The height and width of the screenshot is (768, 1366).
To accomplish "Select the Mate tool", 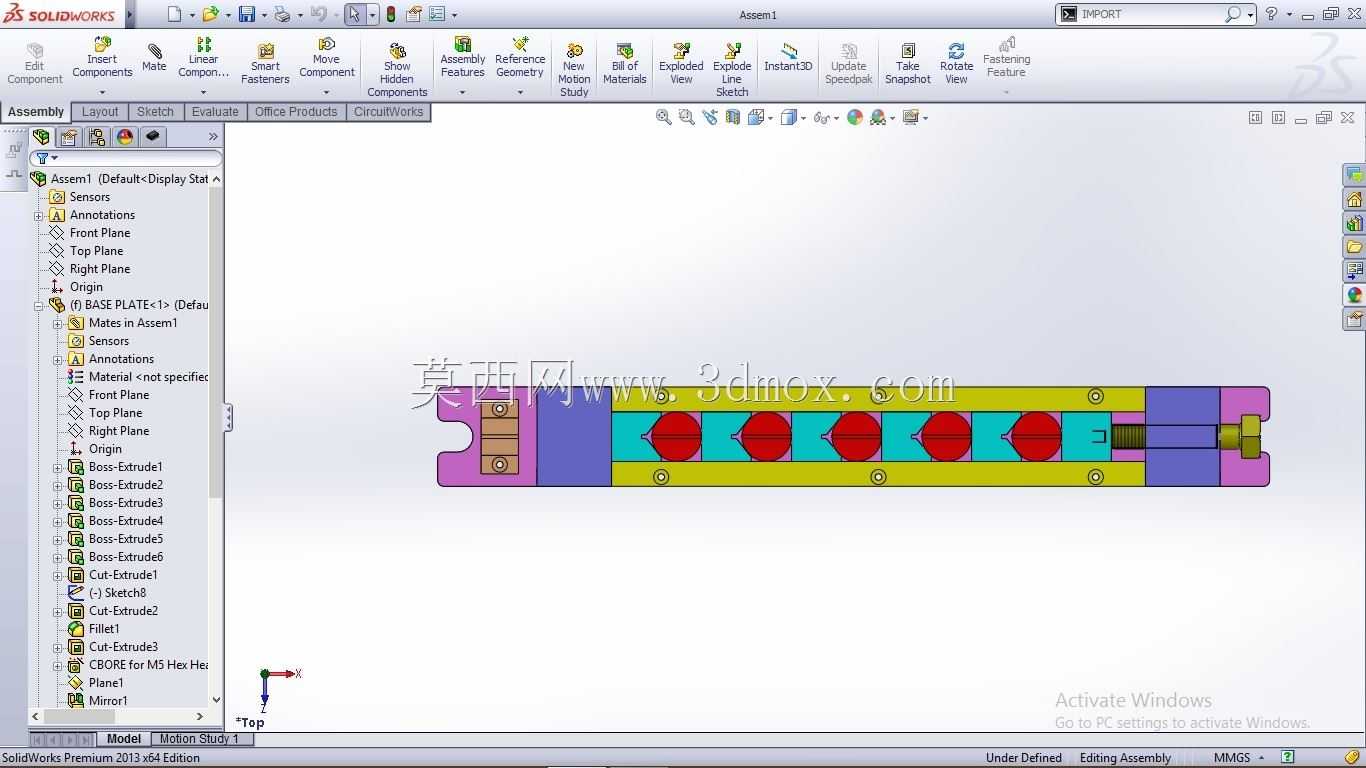I will (154, 58).
